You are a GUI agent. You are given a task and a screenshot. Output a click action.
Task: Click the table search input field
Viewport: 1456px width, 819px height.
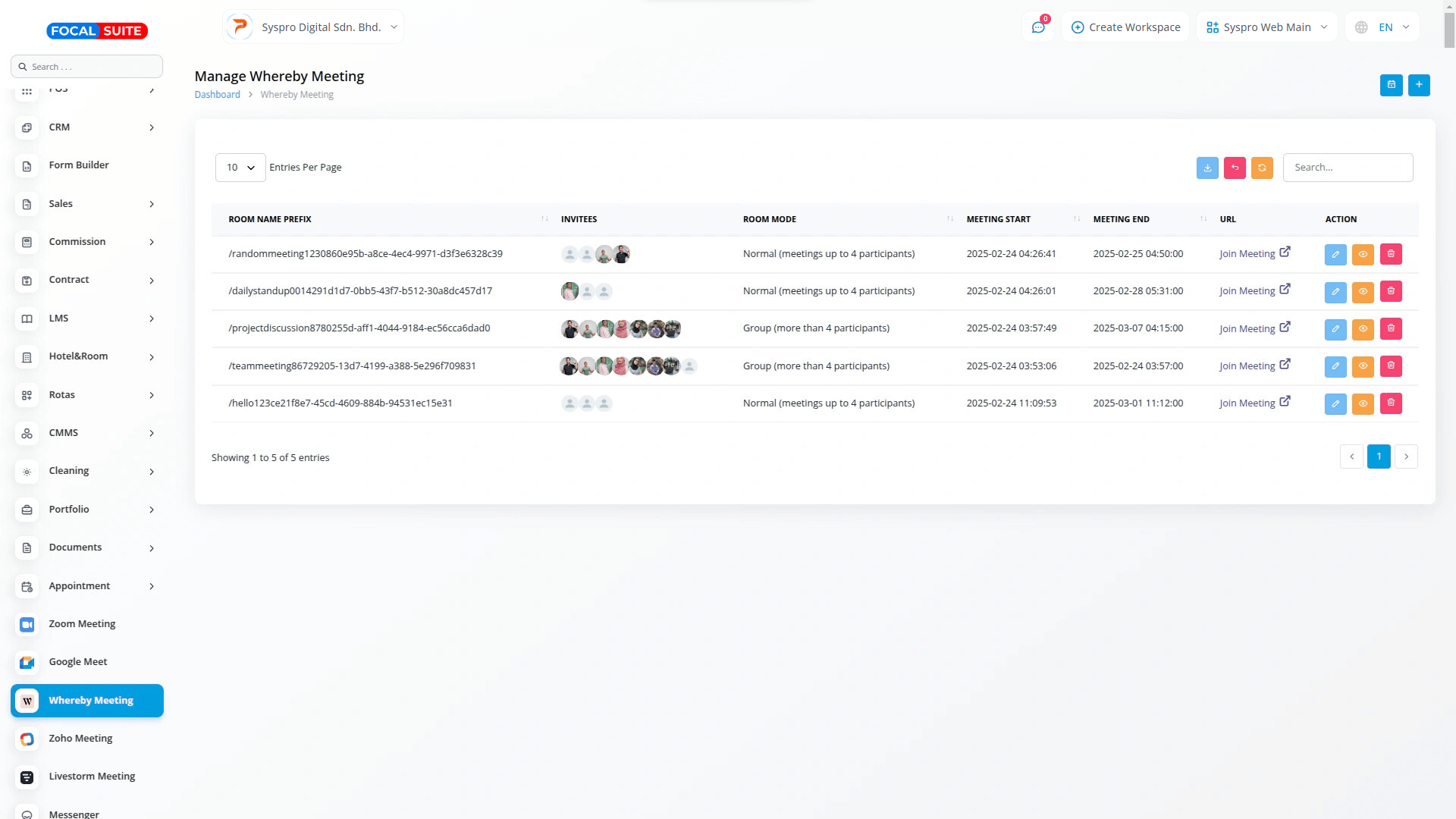click(1348, 168)
